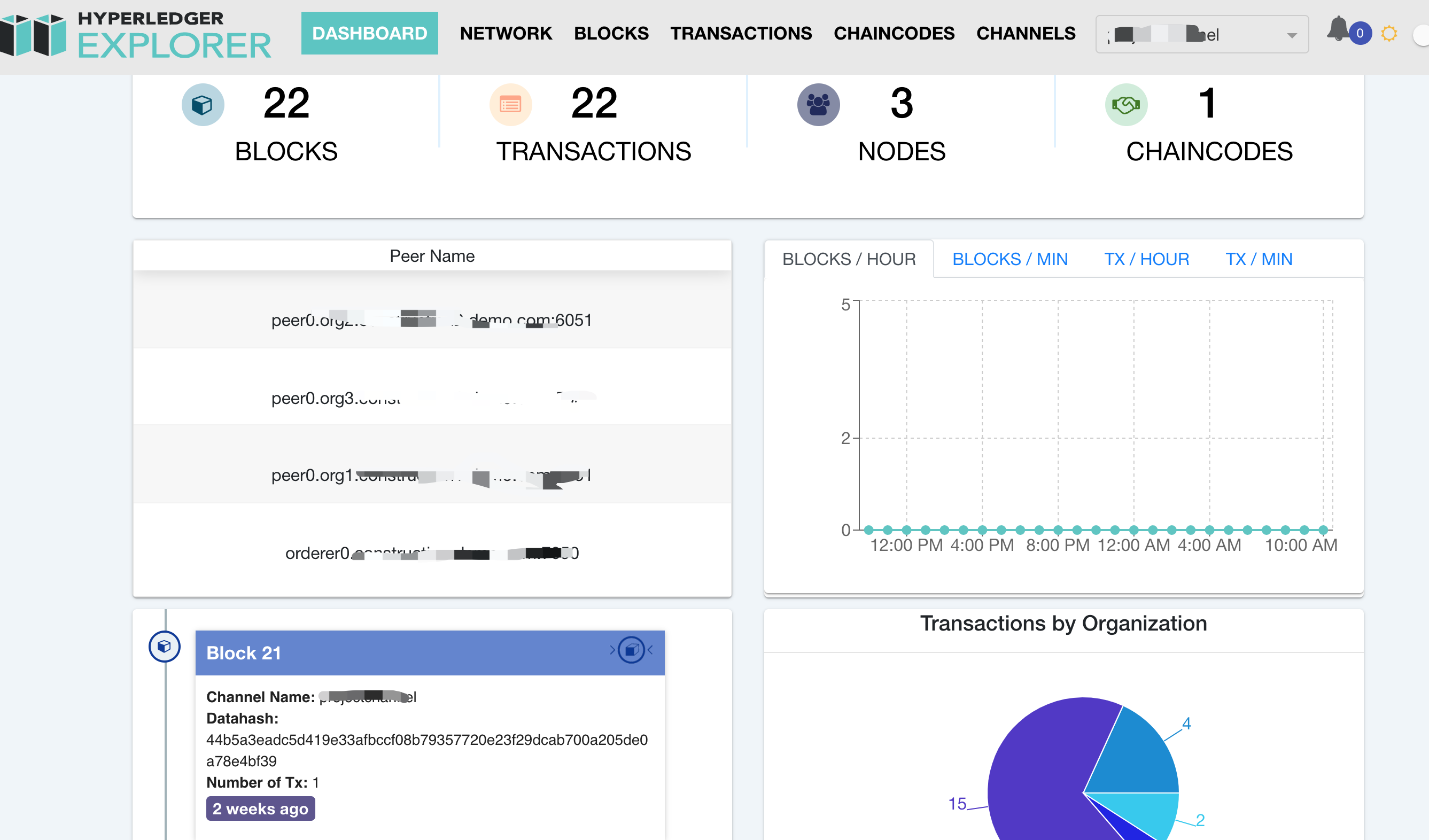Click the timeline cube marker beside Block 21

point(165,646)
